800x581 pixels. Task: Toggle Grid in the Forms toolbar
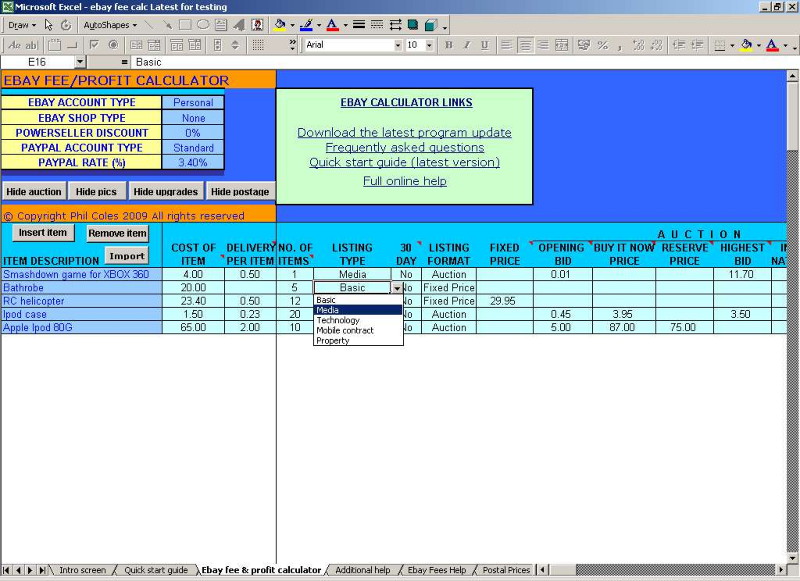(258, 45)
